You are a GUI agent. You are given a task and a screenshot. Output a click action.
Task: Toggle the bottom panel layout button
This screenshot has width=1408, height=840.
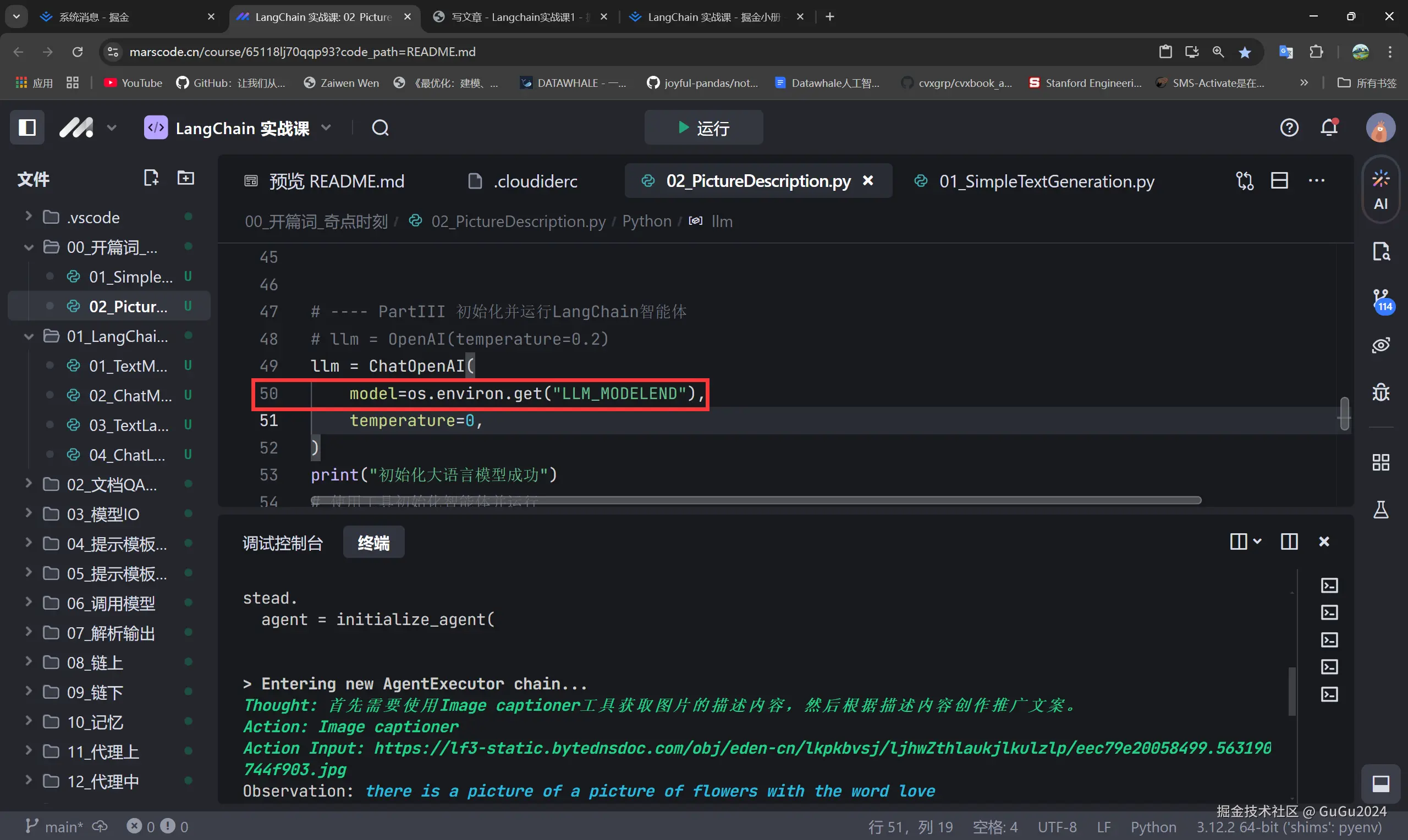coord(1381,784)
